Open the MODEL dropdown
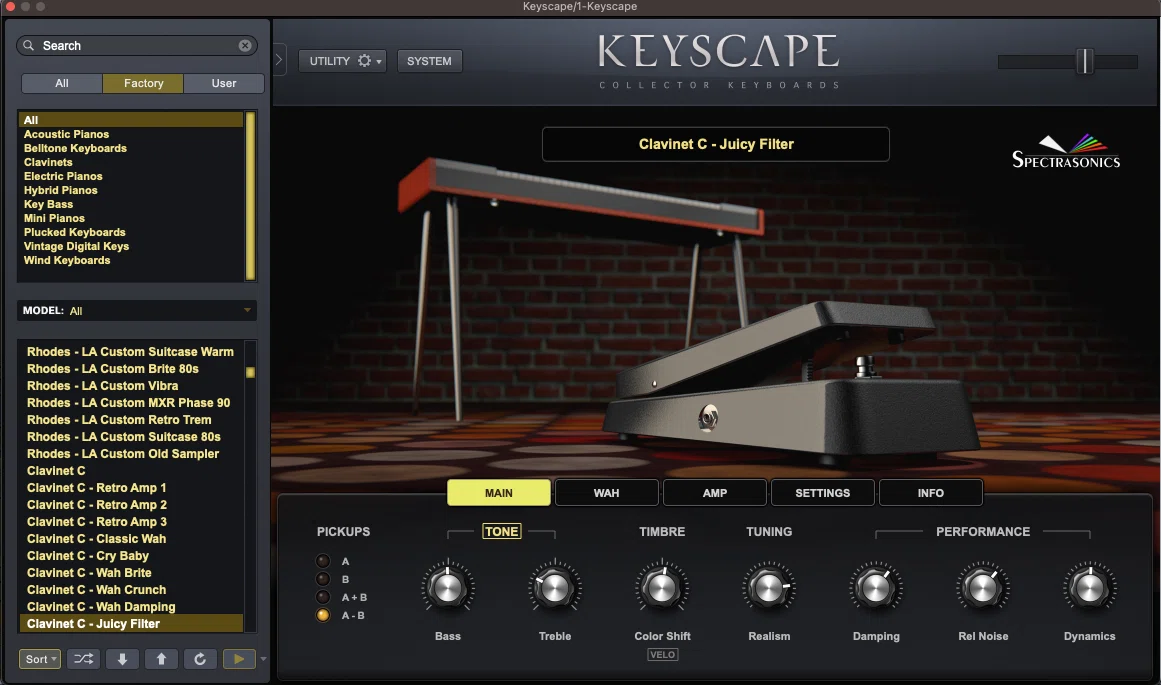The height and width of the screenshot is (685, 1161). 137,310
